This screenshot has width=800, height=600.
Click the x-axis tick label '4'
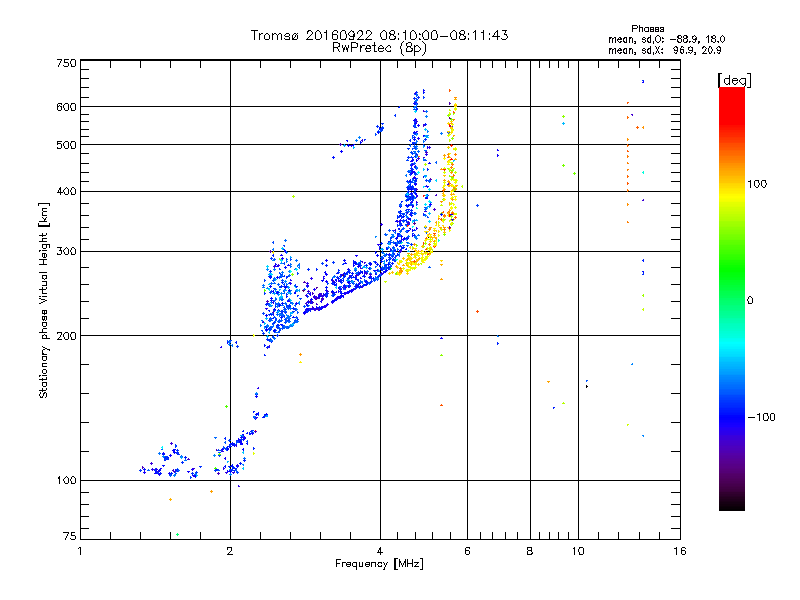pos(380,551)
